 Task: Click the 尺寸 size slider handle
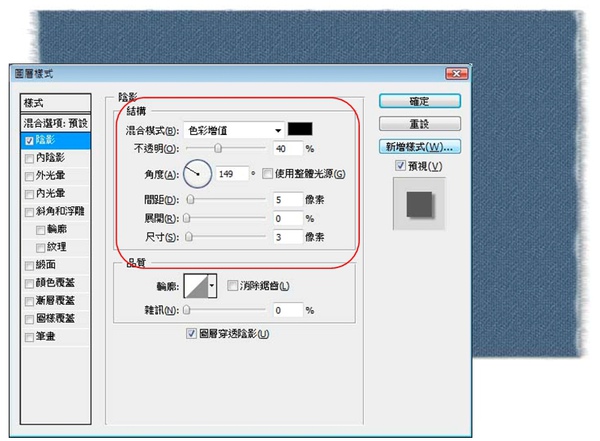click(x=189, y=237)
